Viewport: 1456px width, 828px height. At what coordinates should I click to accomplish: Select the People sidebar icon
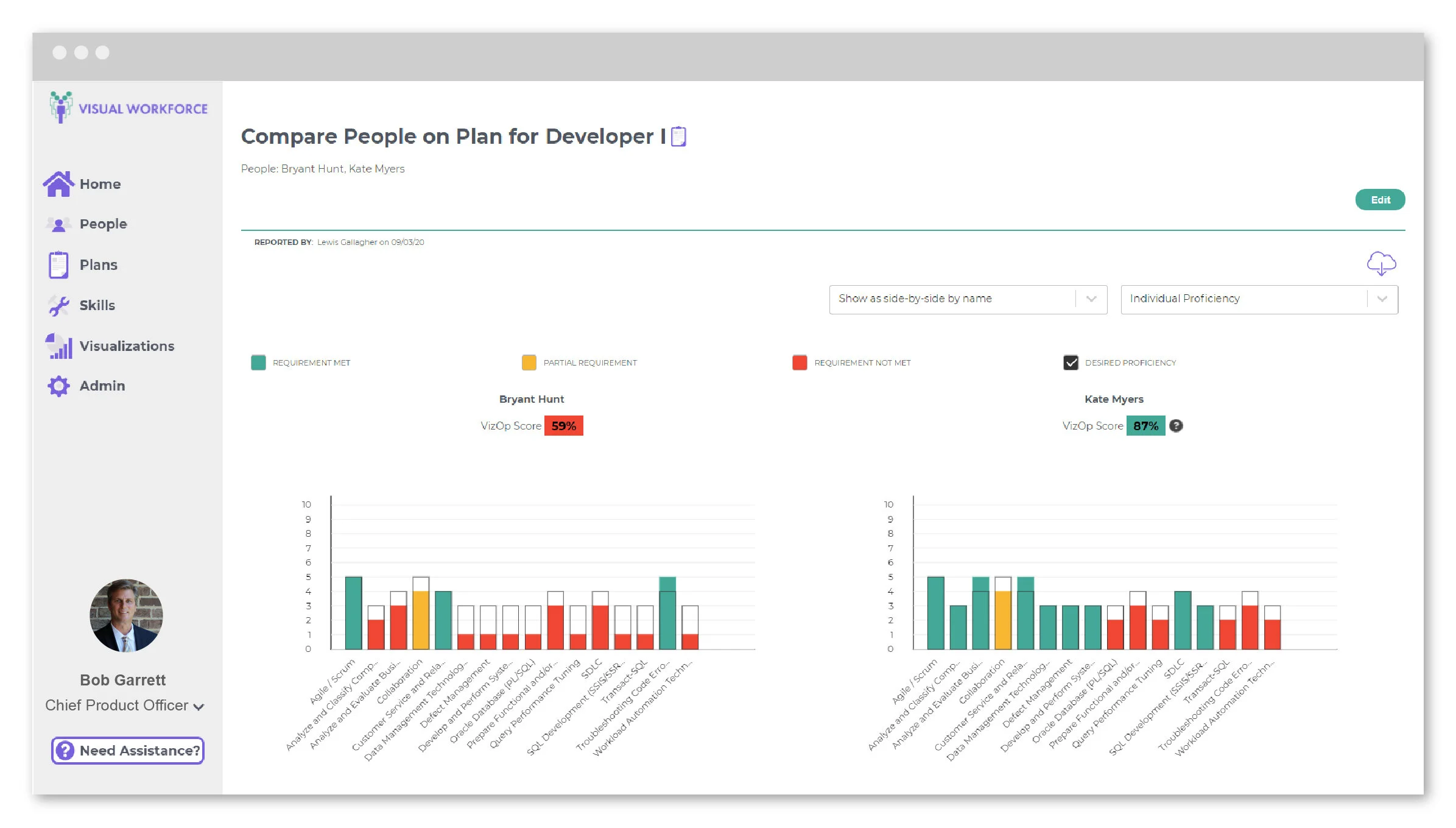pos(58,224)
